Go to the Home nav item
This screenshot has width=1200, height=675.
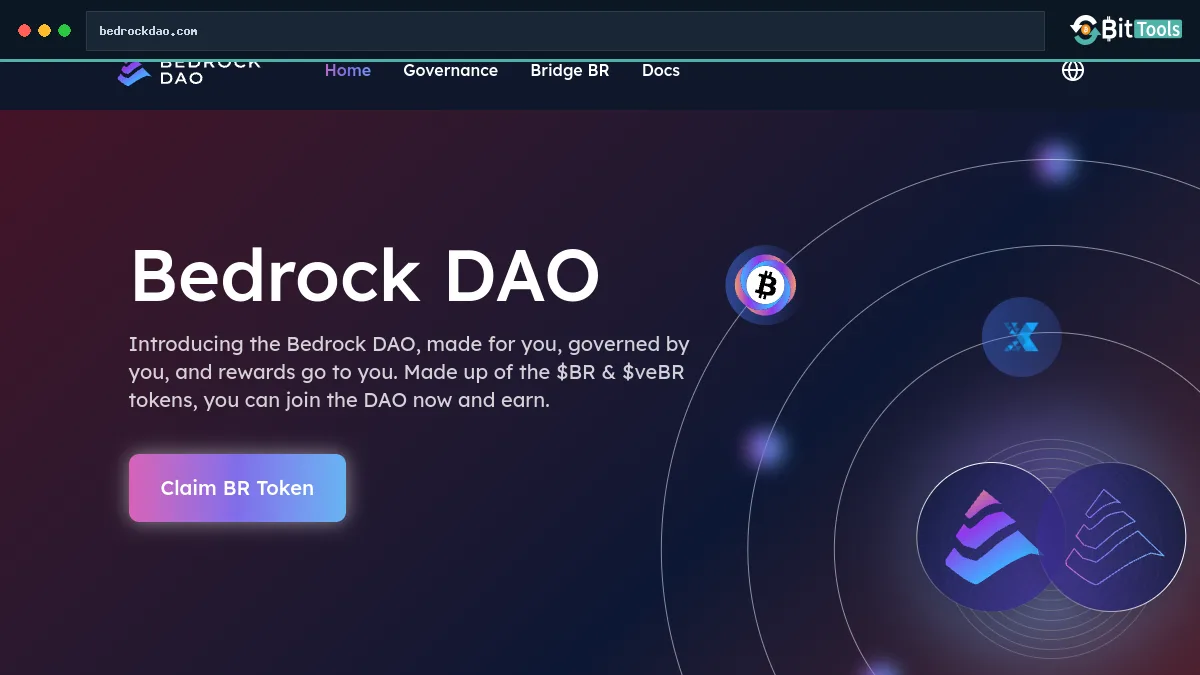click(x=348, y=70)
